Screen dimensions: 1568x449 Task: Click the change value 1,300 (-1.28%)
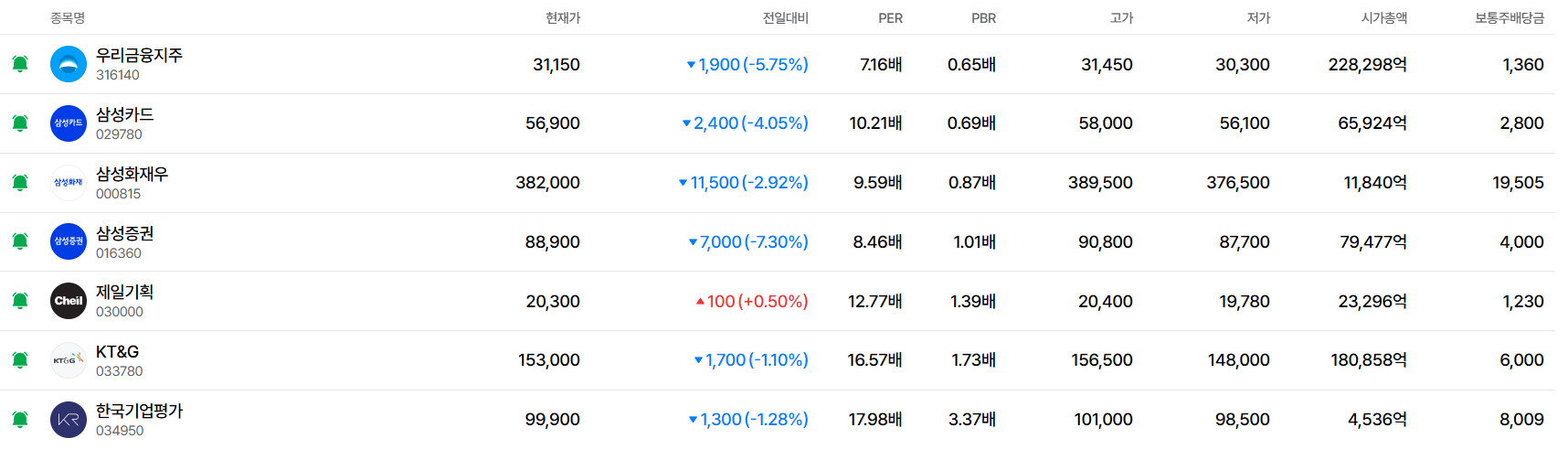point(748,420)
